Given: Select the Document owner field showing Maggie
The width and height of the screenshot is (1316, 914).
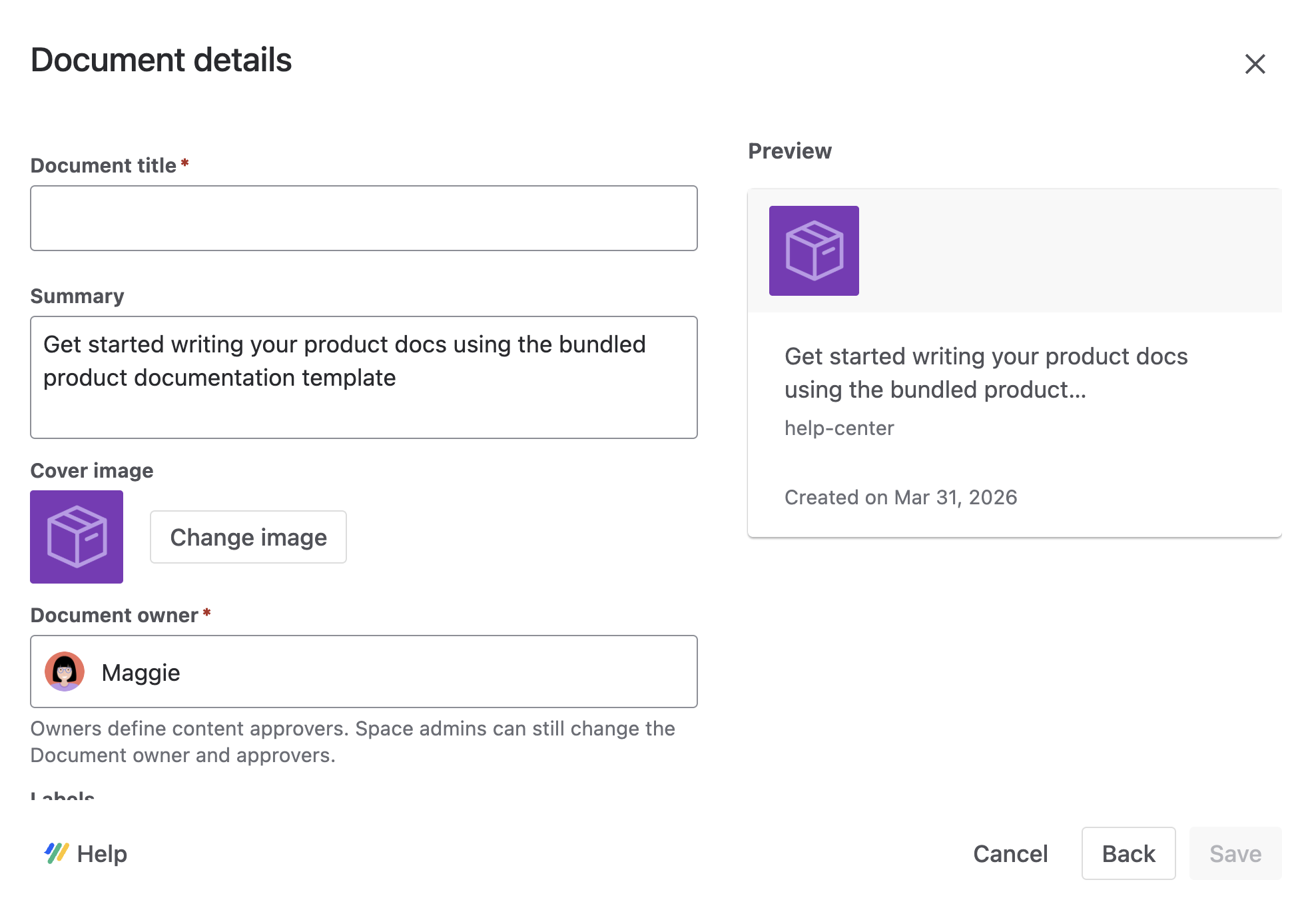Looking at the screenshot, I should [x=363, y=672].
